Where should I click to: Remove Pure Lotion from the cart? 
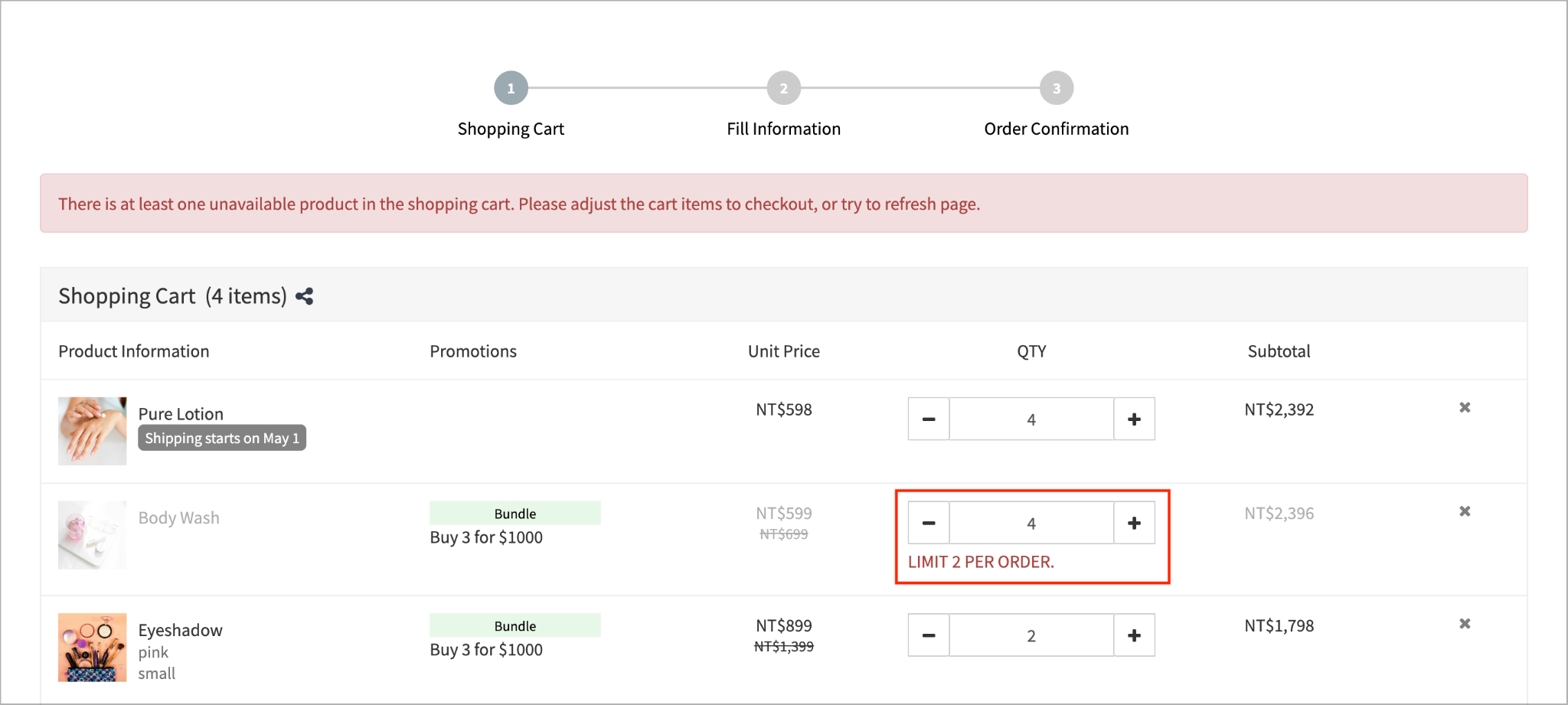[x=1465, y=407]
